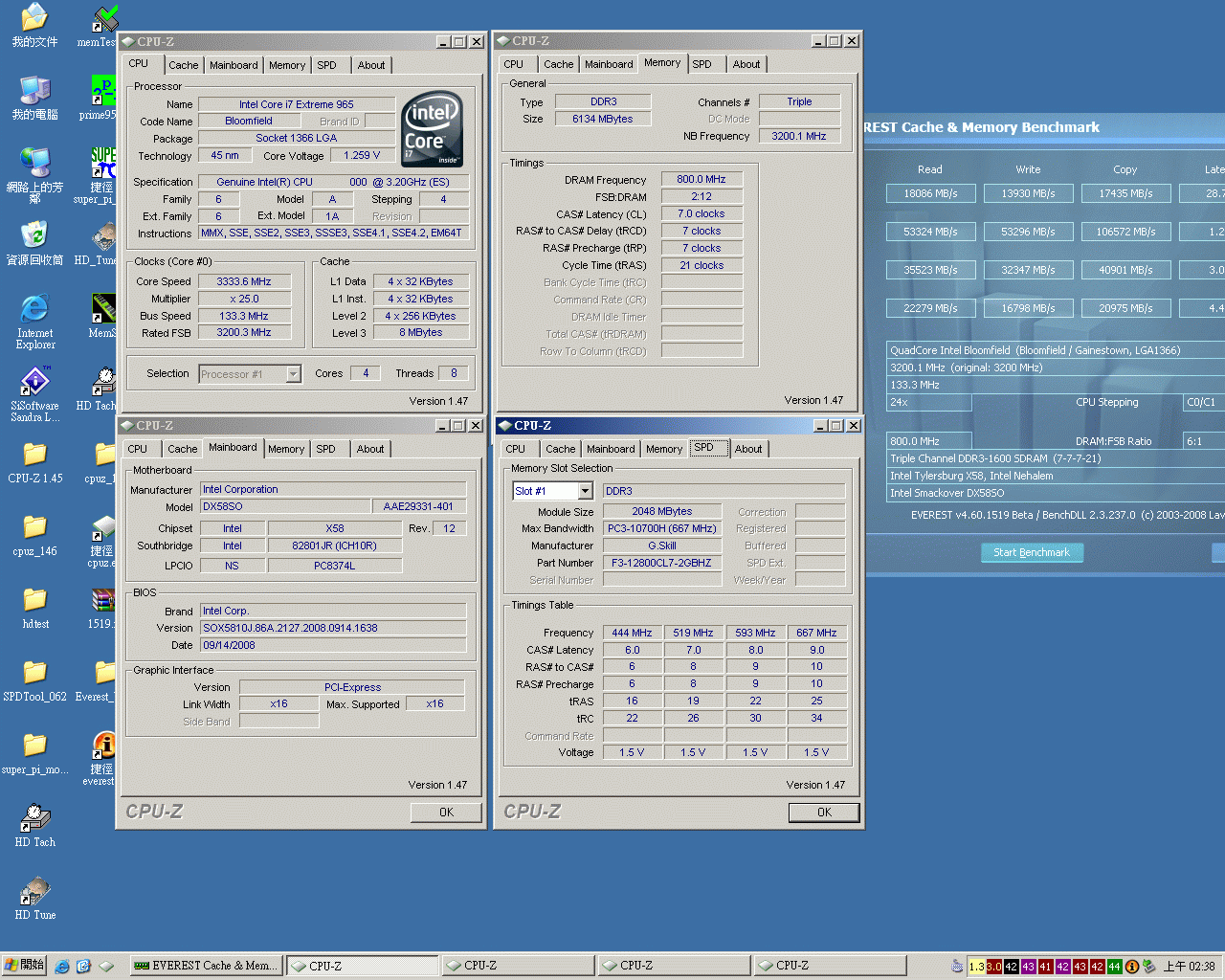Click the 1.3 voltage tray indicator

[976, 967]
